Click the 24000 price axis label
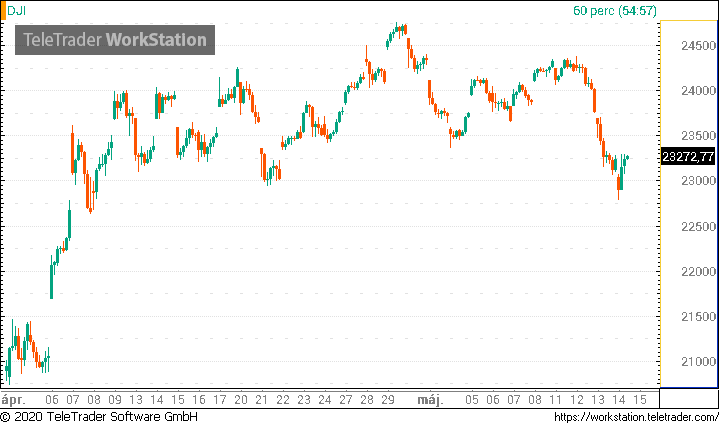Viewport: 719px width, 426px height. pyautogui.click(x=698, y=91)
